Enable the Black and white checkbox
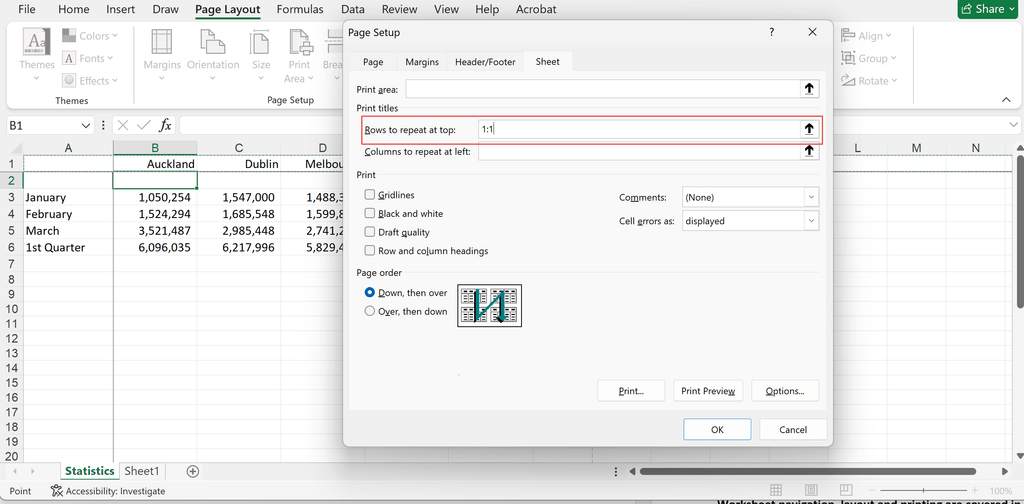1024x504 pixels. click(370, 213)
